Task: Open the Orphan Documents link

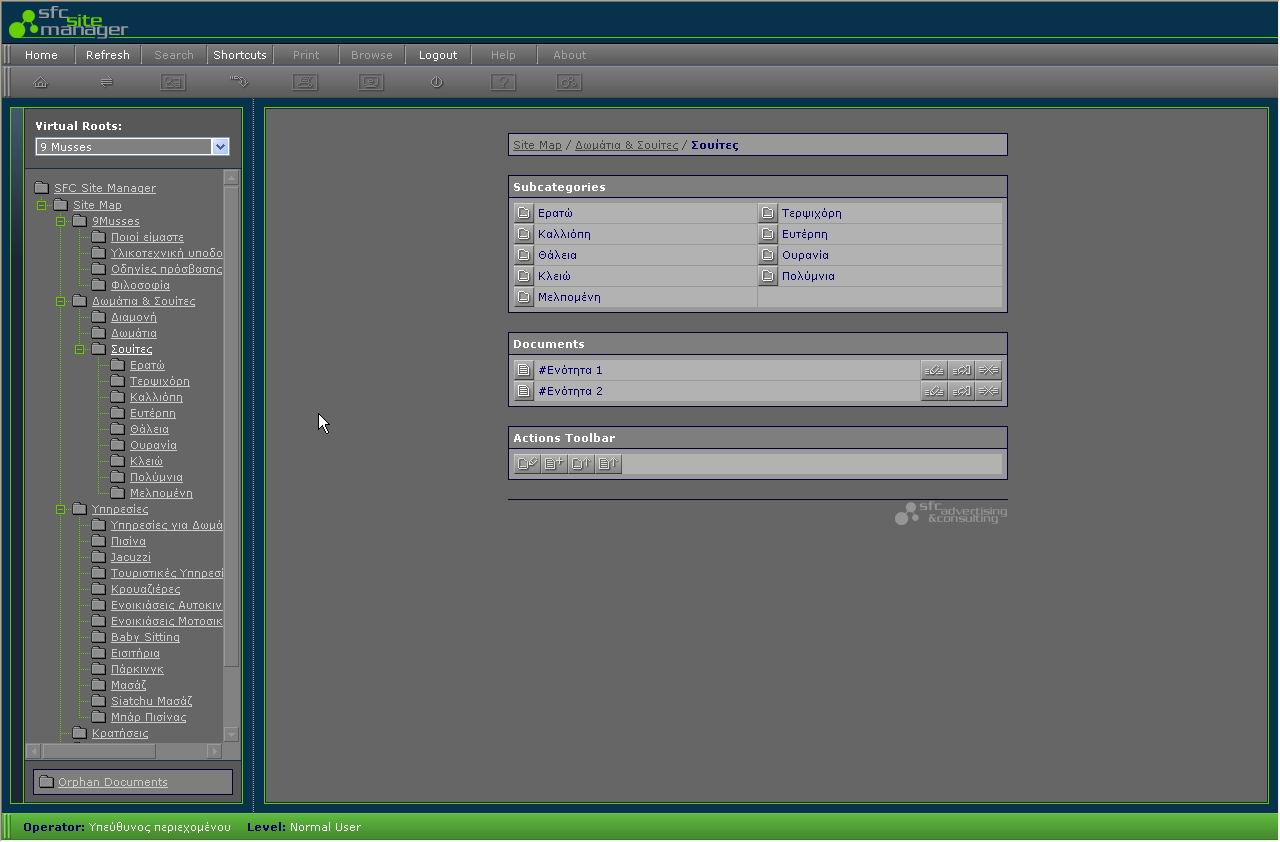Action: click(113, 782)
